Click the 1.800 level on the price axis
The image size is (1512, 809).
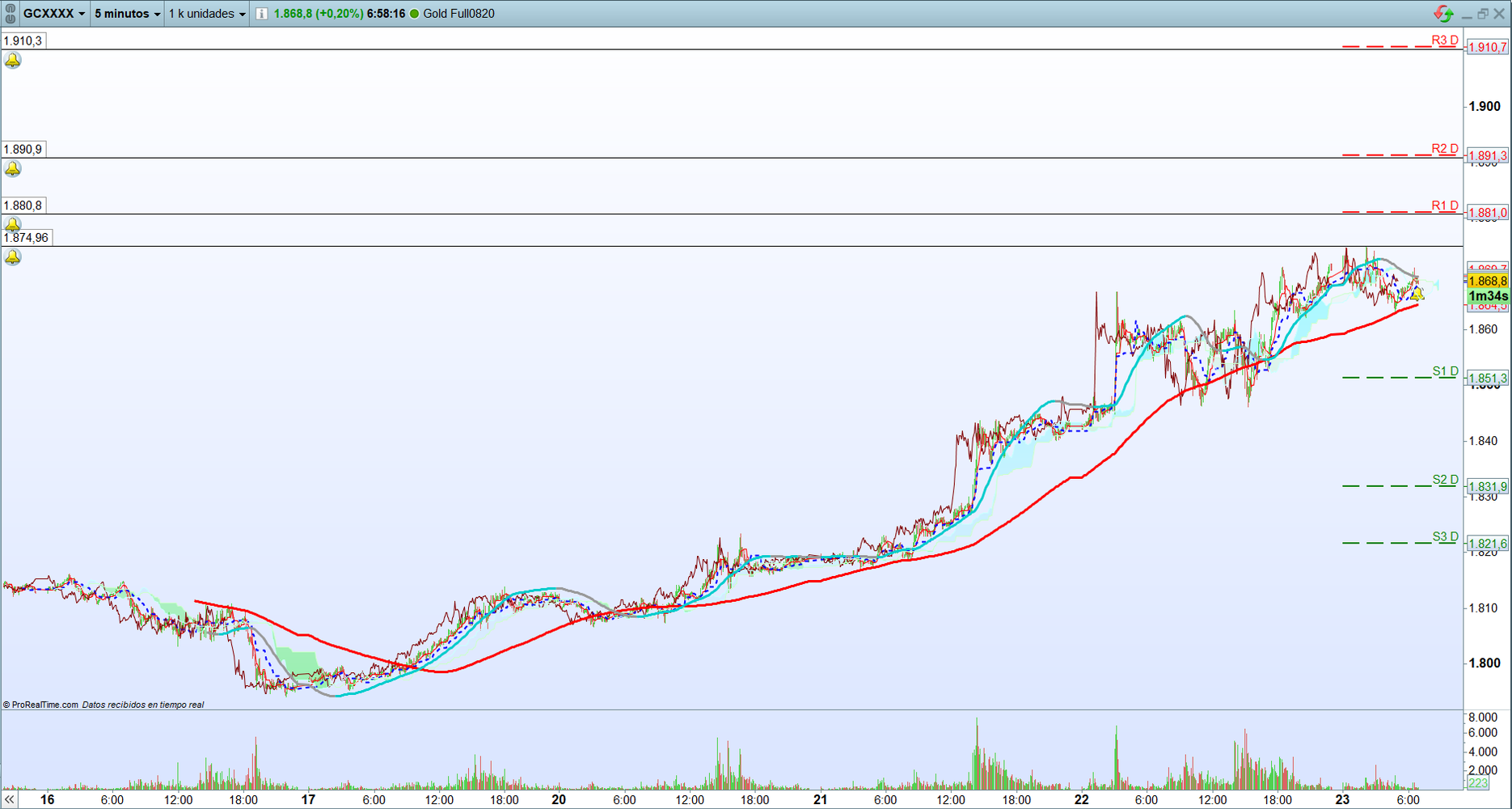(1485, 663)
